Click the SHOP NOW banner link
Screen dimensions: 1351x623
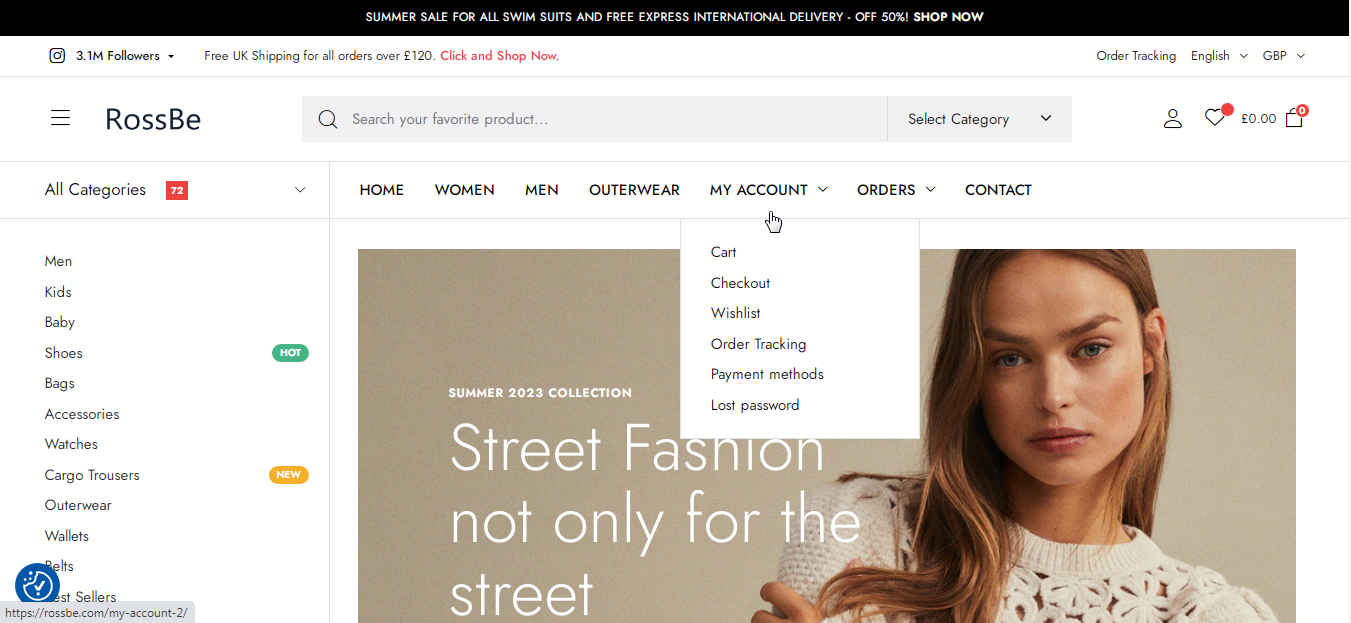click(948, 17)
